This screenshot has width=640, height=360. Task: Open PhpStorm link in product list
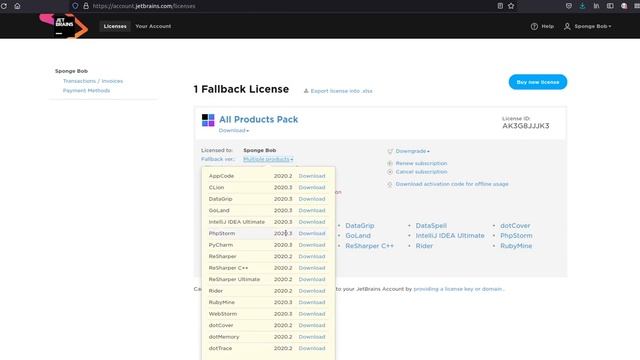click(x=516, y=236)
